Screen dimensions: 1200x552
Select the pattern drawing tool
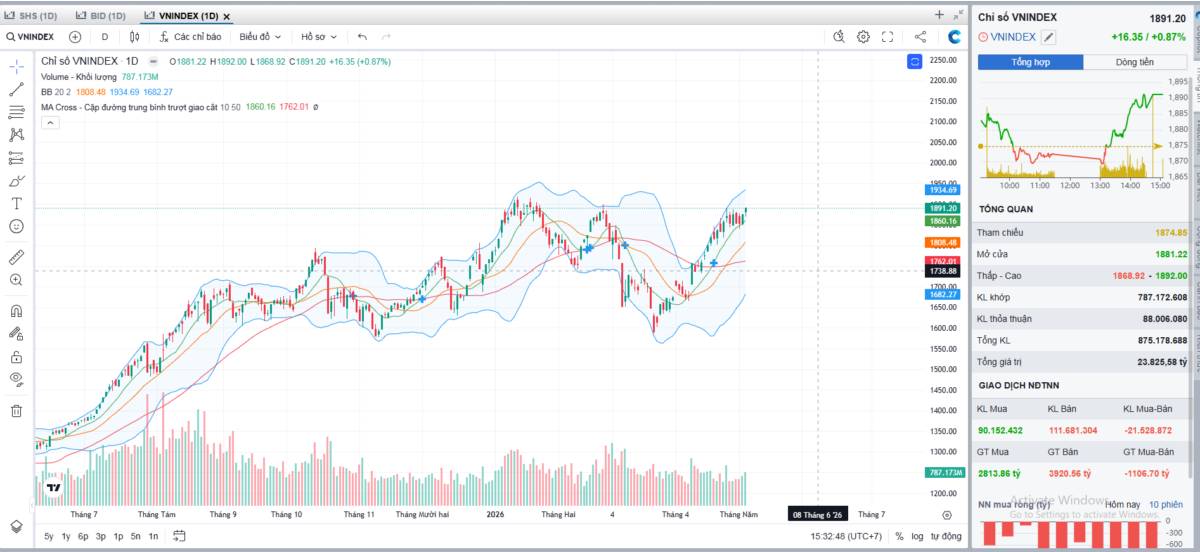(x=16, y=134)
